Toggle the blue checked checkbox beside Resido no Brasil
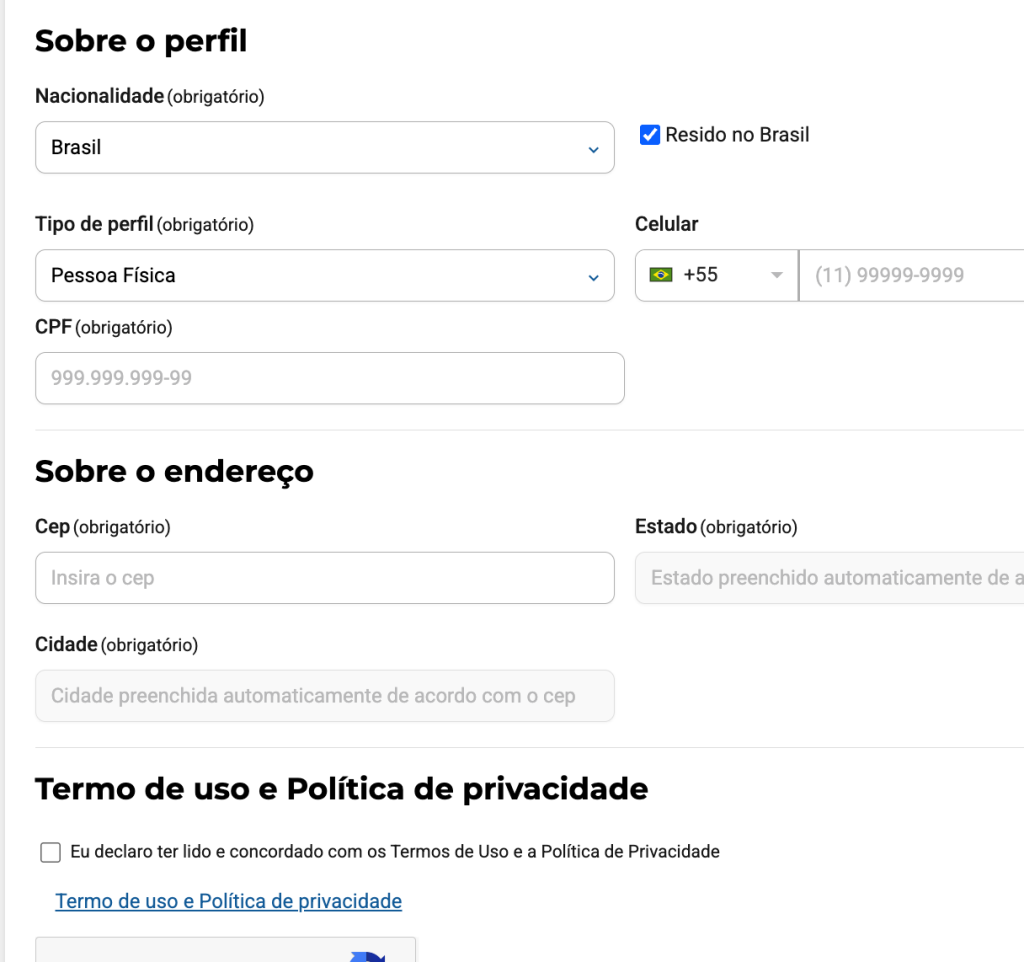Screen dimensions: 1024x962 tap(649, 134)
